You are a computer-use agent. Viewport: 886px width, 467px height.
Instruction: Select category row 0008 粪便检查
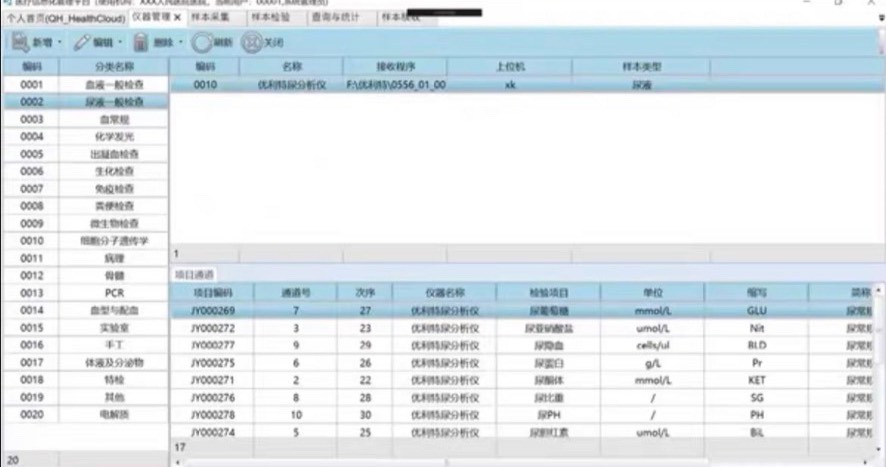[85, 206]
